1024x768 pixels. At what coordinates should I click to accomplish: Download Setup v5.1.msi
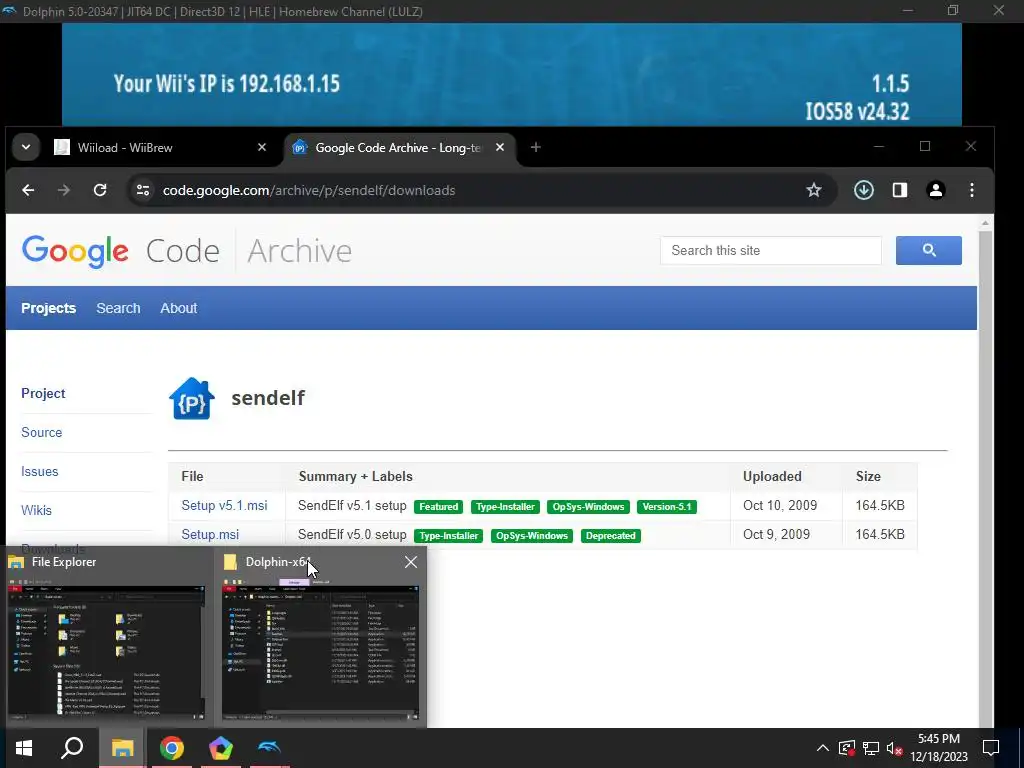pos(224,505)
